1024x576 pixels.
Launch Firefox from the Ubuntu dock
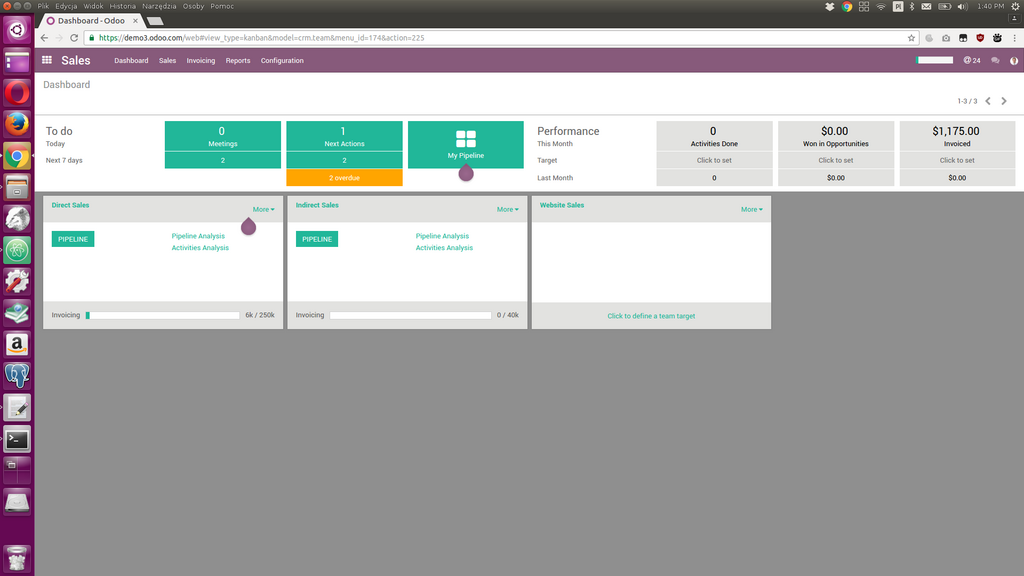(17, 124)
